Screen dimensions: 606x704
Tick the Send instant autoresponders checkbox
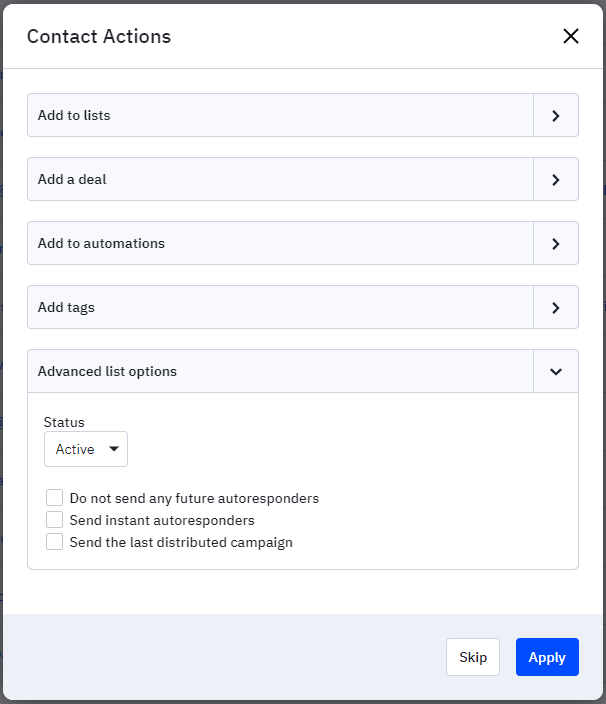54,520
